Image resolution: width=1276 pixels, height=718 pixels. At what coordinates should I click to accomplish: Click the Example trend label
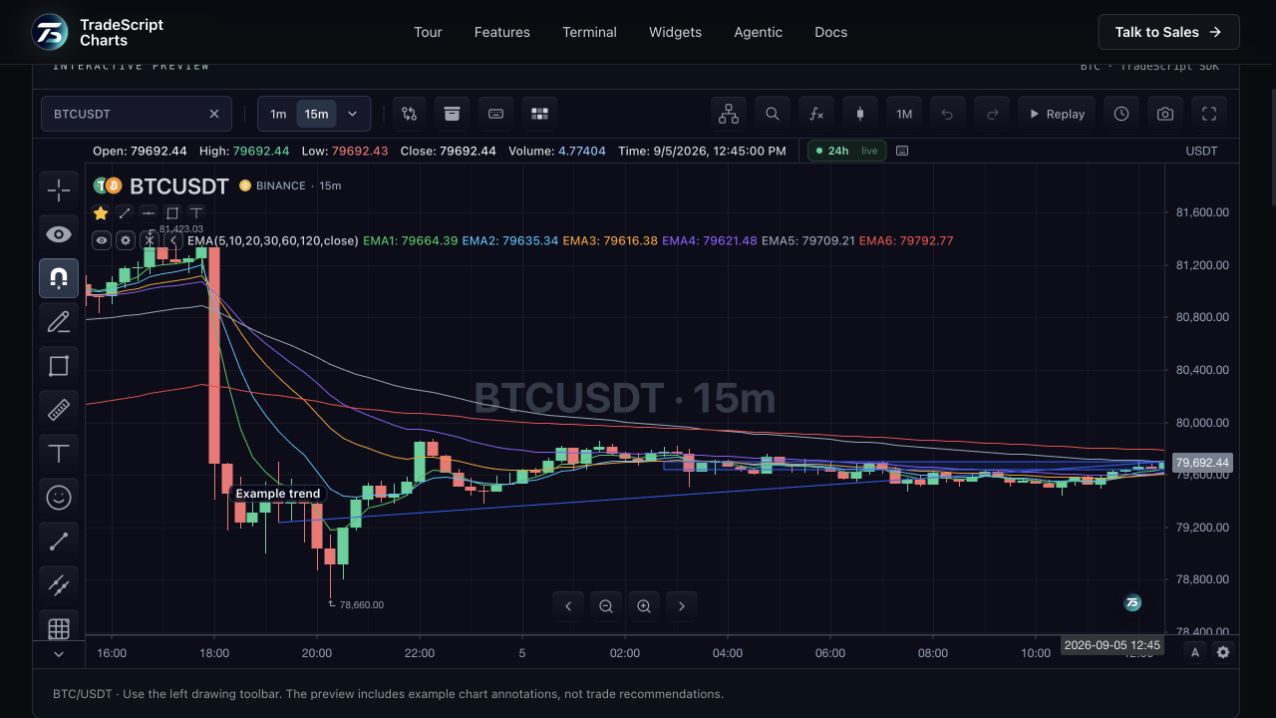pos(278,493)
